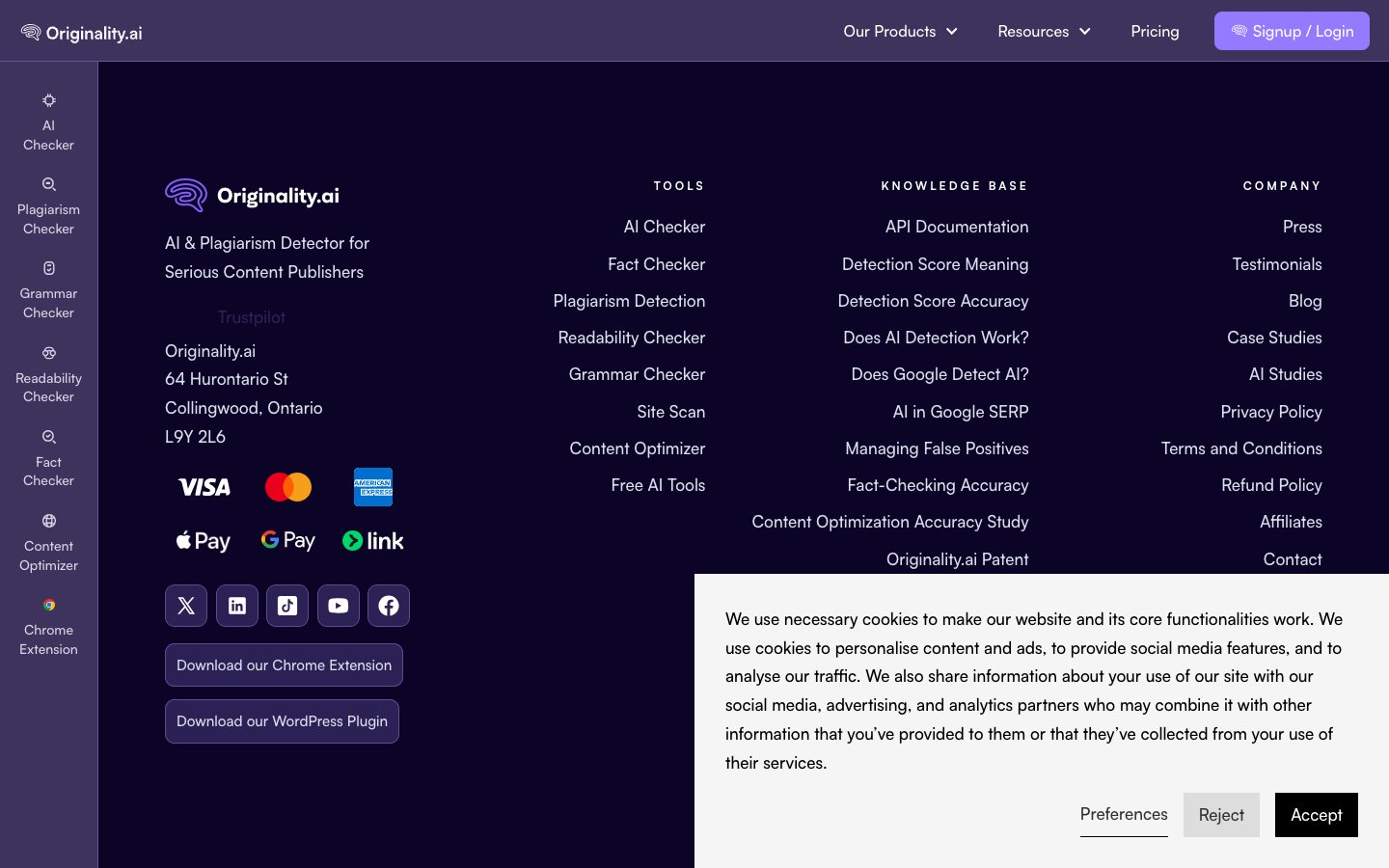
Task: Select Plagiarism Checker in the sidebar
Action: pyautogui.click(x=48, y=206)
